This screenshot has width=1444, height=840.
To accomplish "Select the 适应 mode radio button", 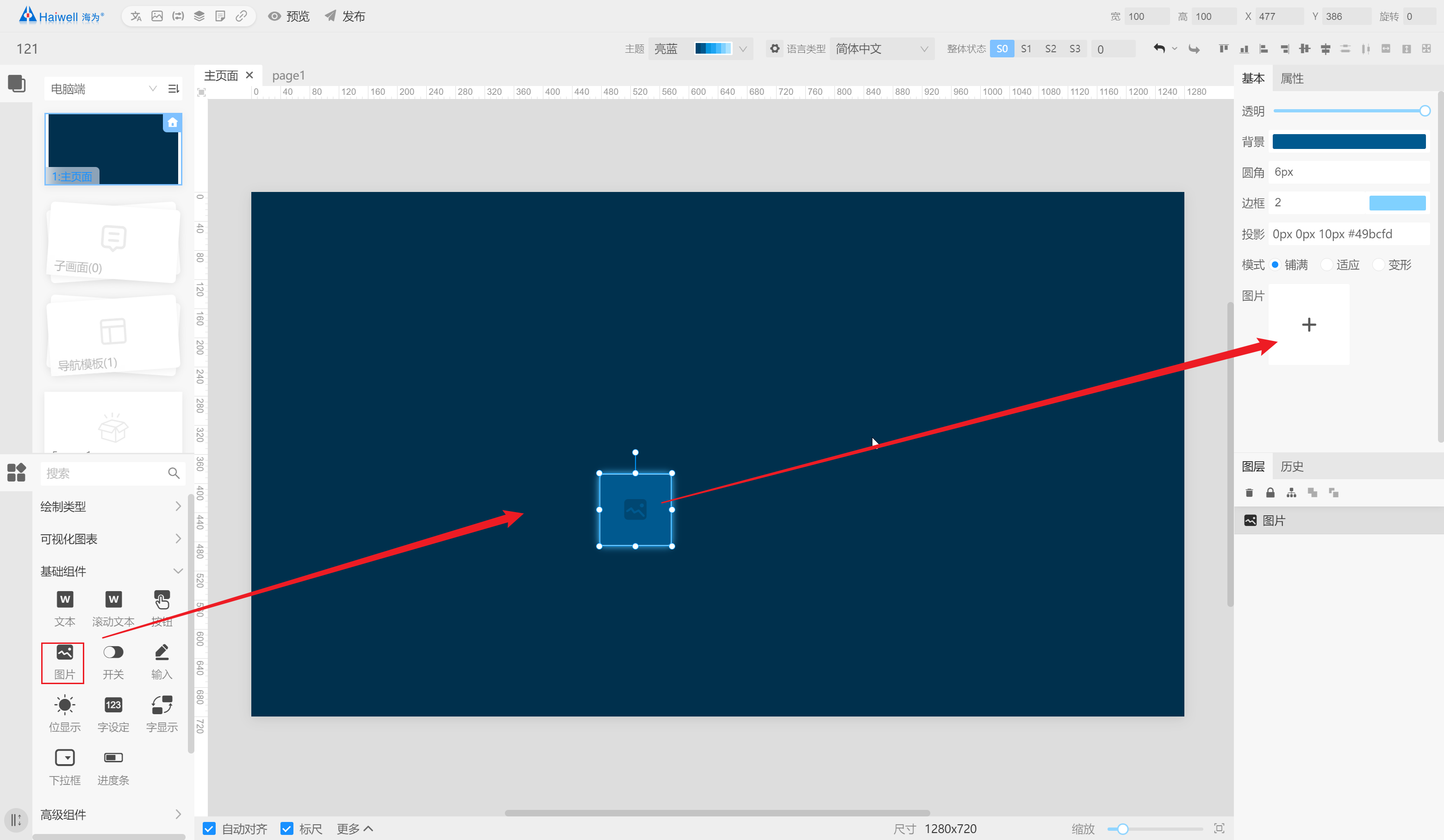I will point(1326,265).
